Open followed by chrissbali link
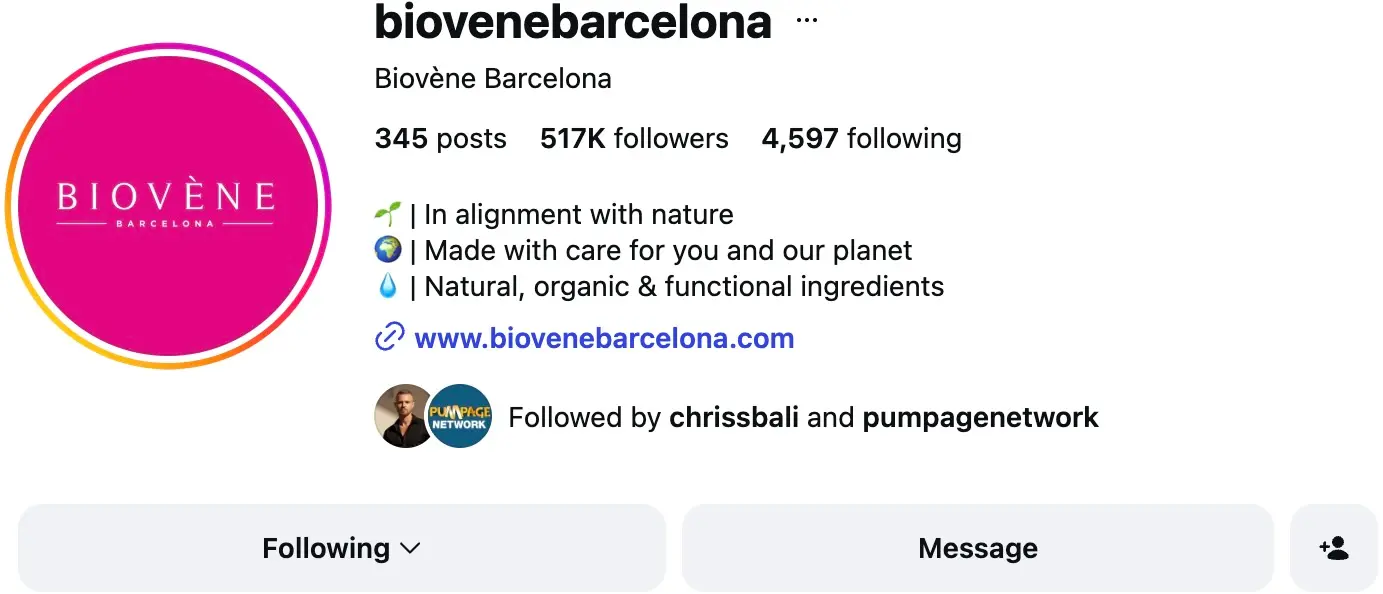Screen dimensions: 1383x594 (734, 417)
